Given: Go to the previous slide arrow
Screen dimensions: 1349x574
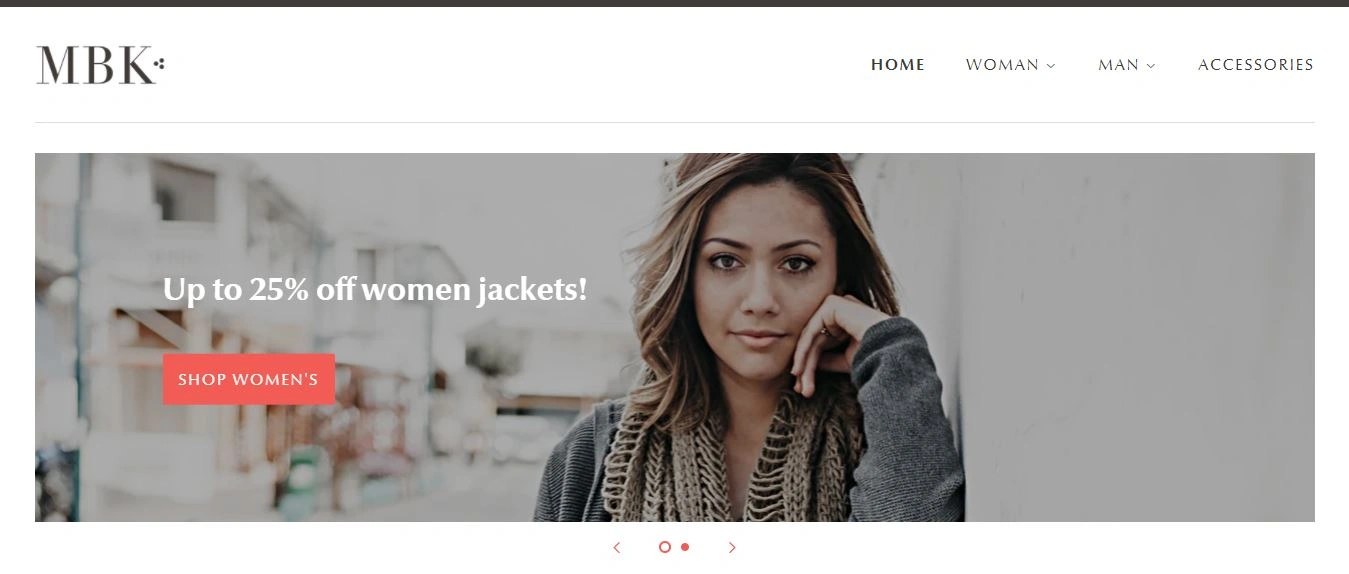Looking at the screenshot, I should (x=617, y=547).
